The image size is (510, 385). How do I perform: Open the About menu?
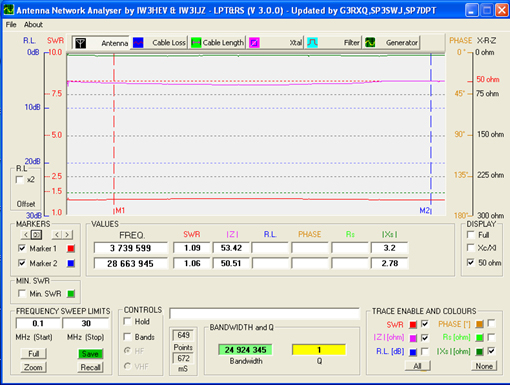[x=33, y=25]
